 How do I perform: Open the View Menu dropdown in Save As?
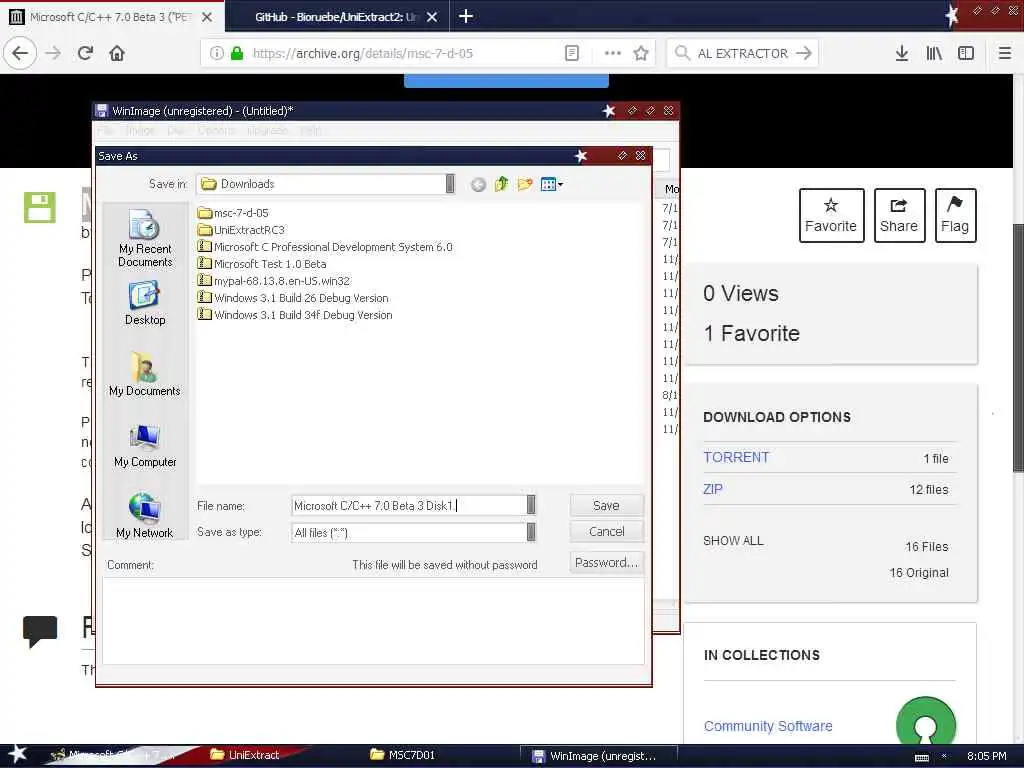click(551, 184)
